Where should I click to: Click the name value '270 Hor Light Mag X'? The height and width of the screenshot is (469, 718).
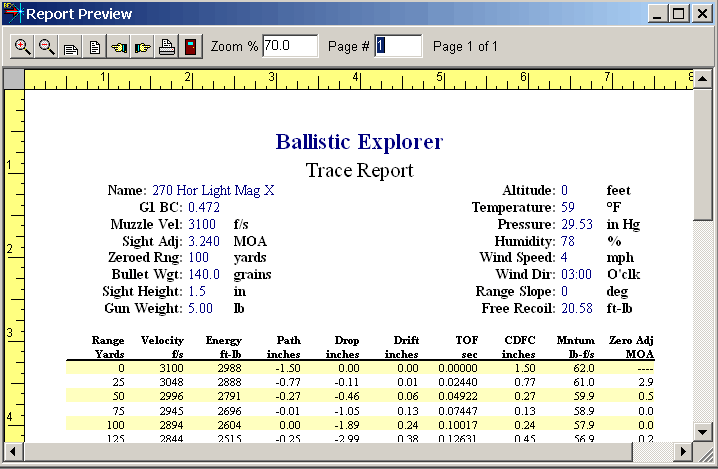(x=213, y=190)
